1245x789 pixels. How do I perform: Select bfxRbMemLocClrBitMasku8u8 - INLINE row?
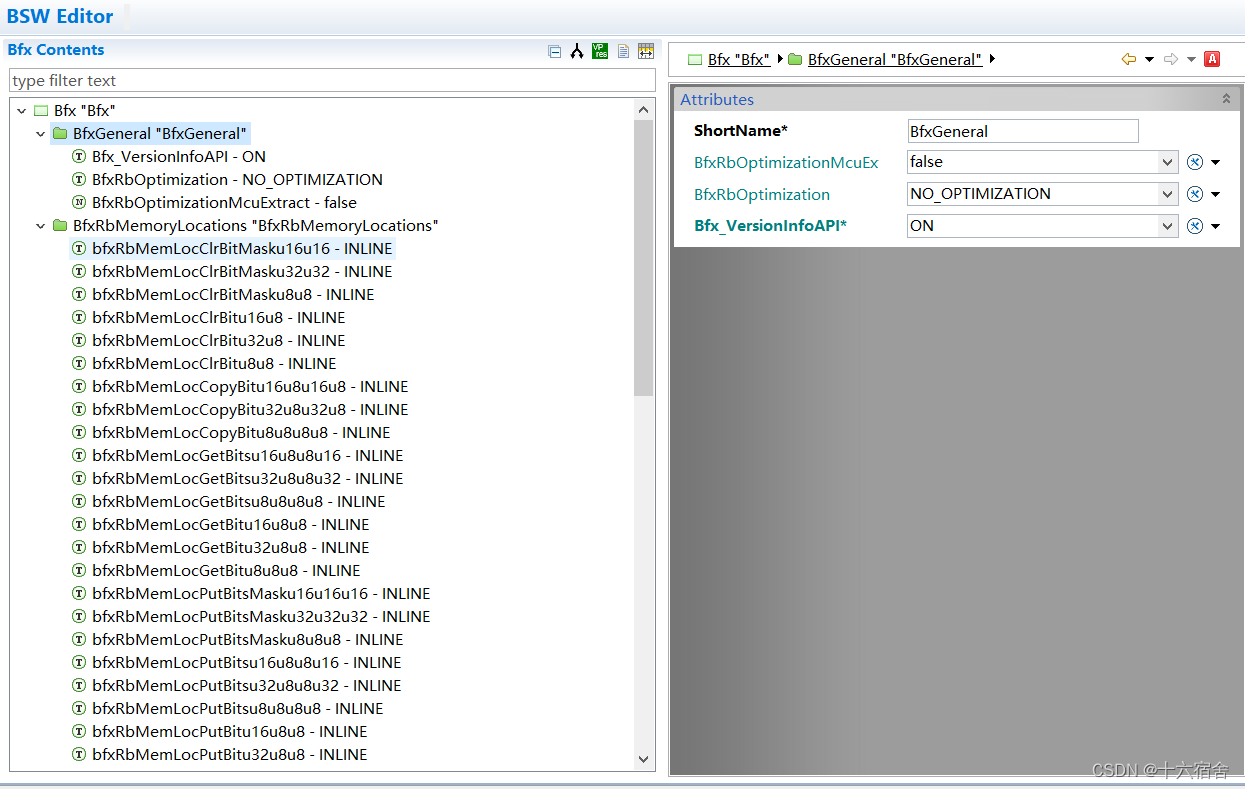(233, 294)
